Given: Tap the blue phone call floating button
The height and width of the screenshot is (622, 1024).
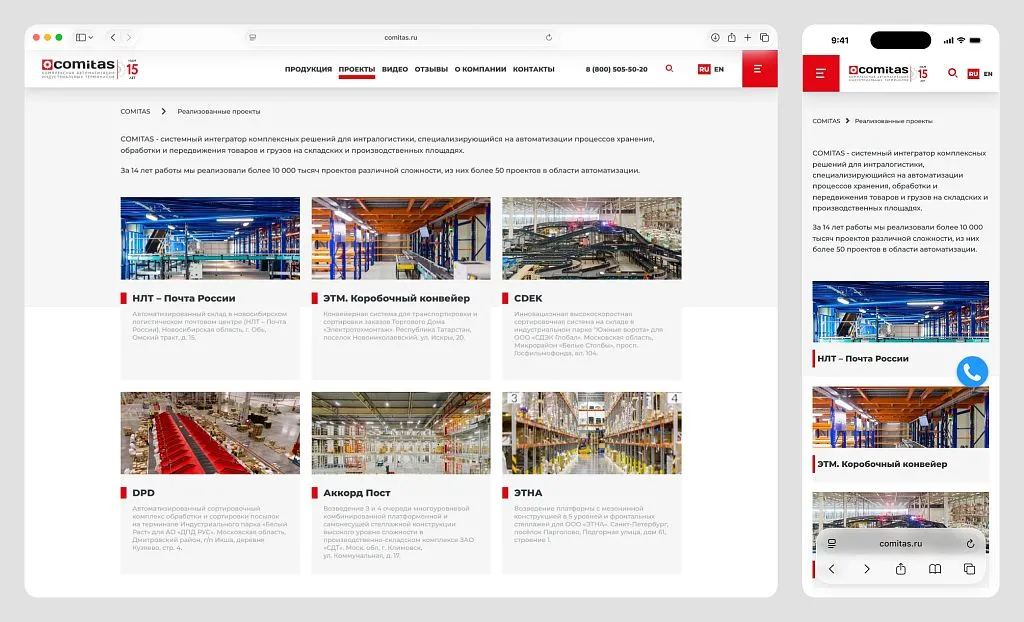Looking at the screenshot, I should pos(972,372).
